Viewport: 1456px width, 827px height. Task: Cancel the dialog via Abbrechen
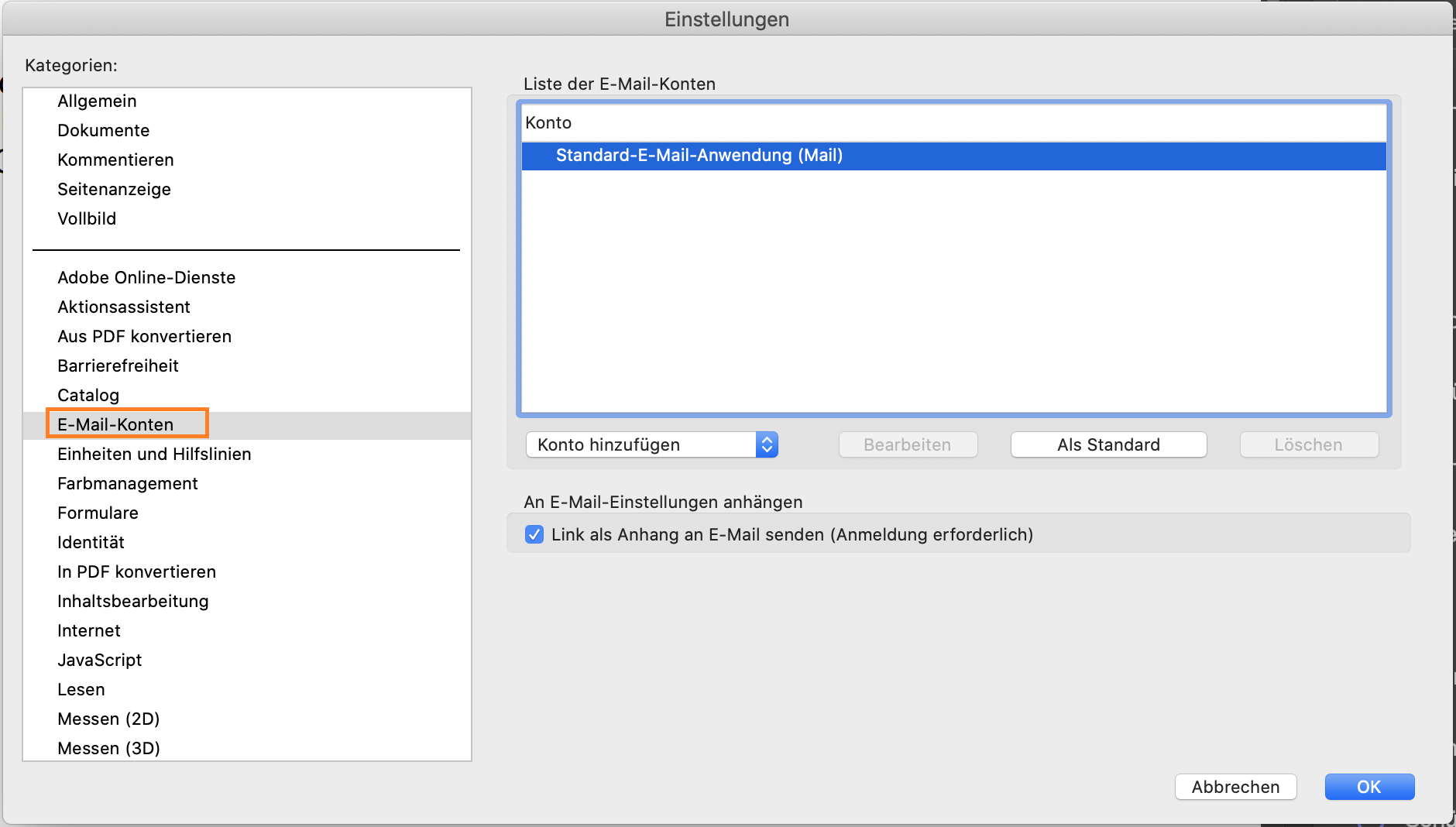1235,787
